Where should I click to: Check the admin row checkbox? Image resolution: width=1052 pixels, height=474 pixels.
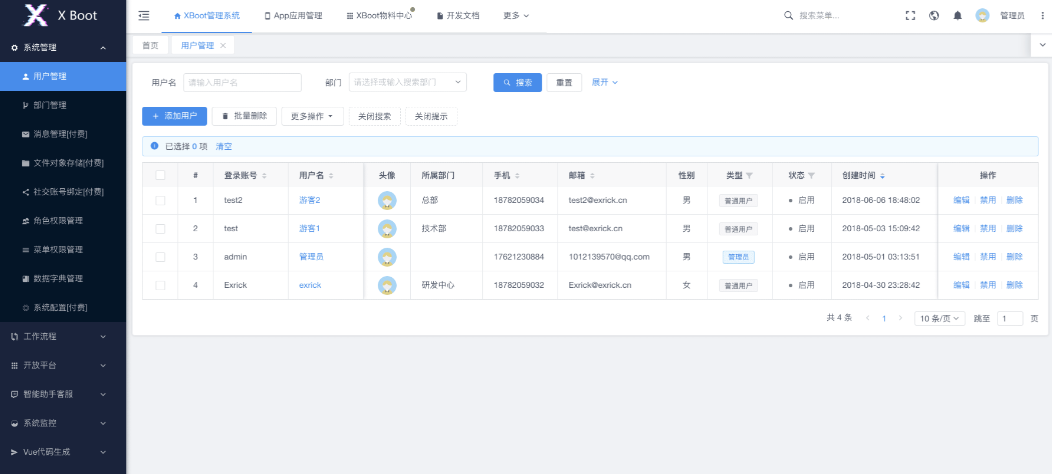tap(160, 257)
